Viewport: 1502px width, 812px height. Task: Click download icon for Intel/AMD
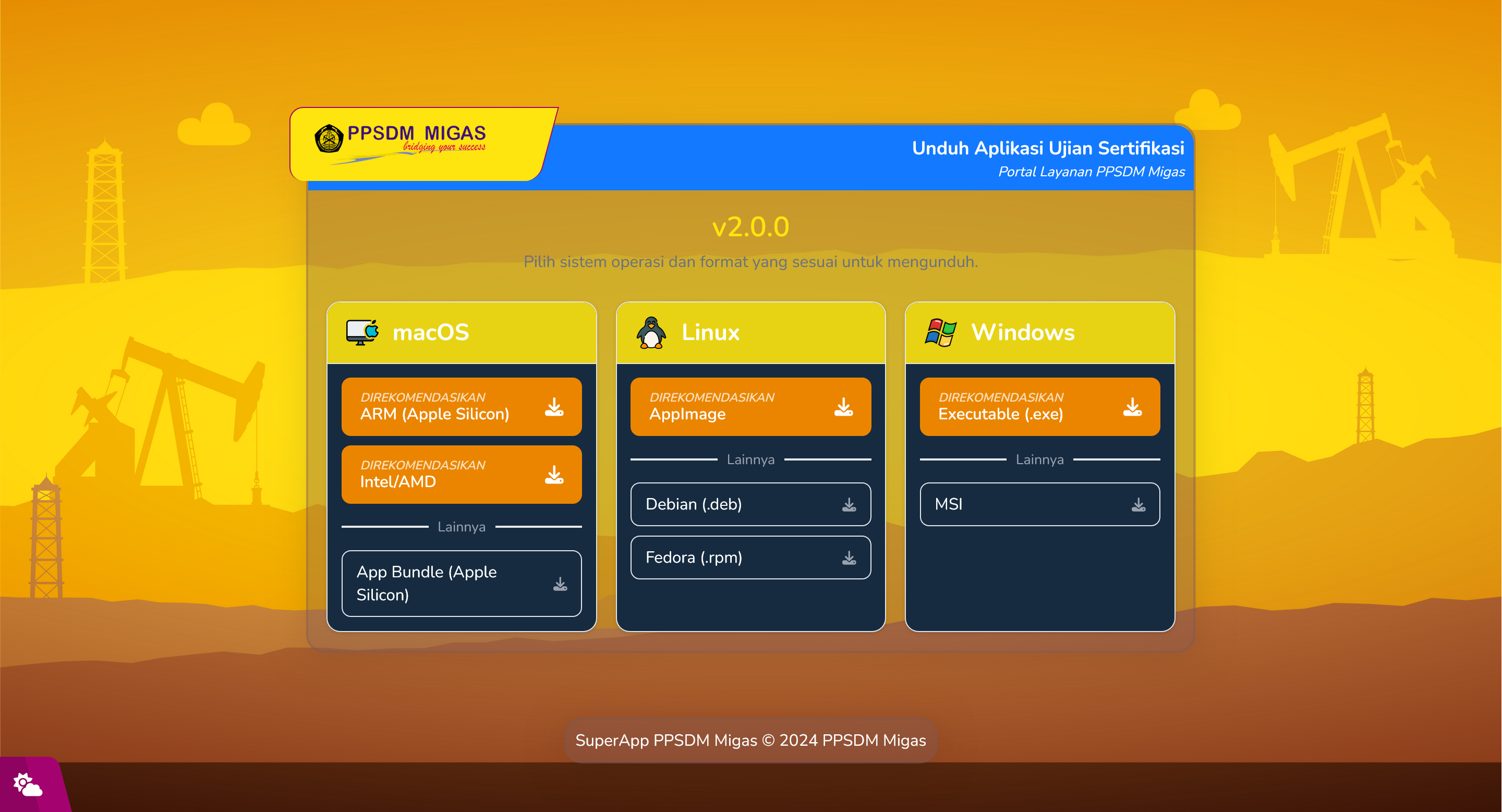tap(554, 475)
